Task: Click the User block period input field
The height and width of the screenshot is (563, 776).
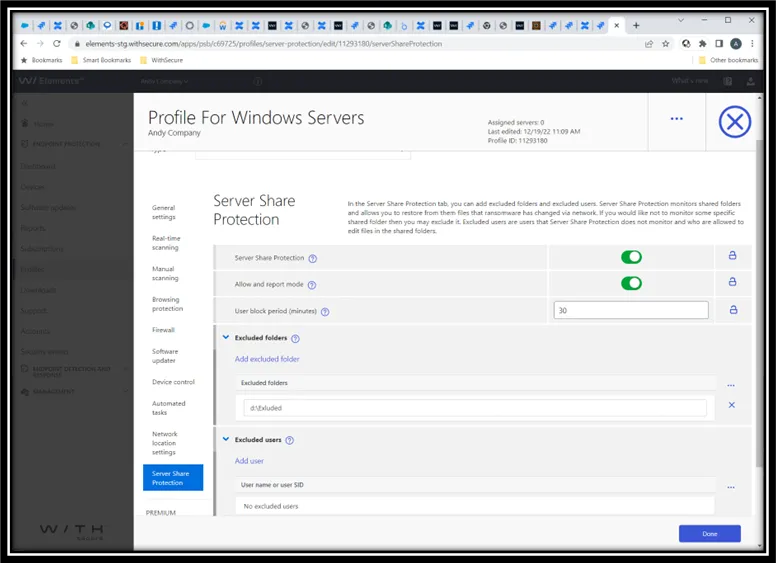Action: [630, 310]
